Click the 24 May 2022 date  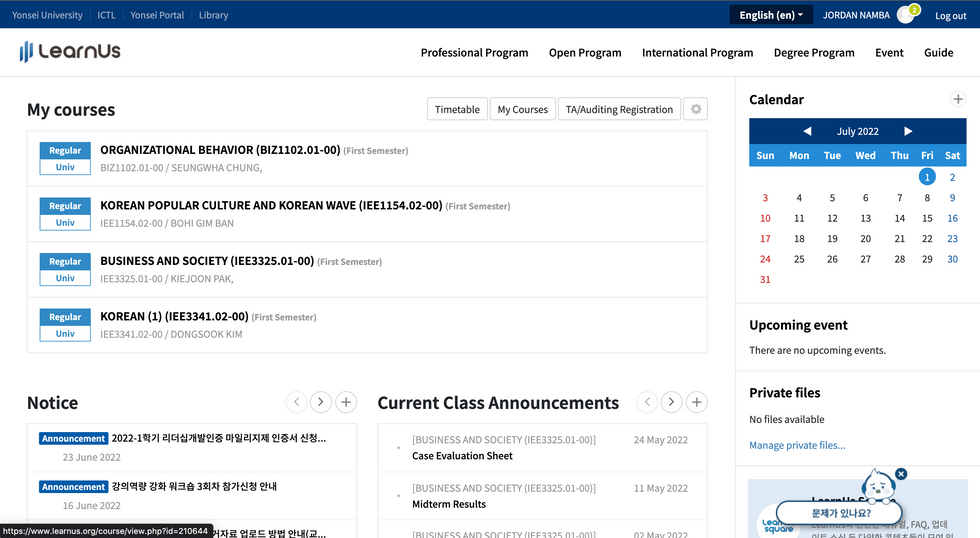coord(661,440)
